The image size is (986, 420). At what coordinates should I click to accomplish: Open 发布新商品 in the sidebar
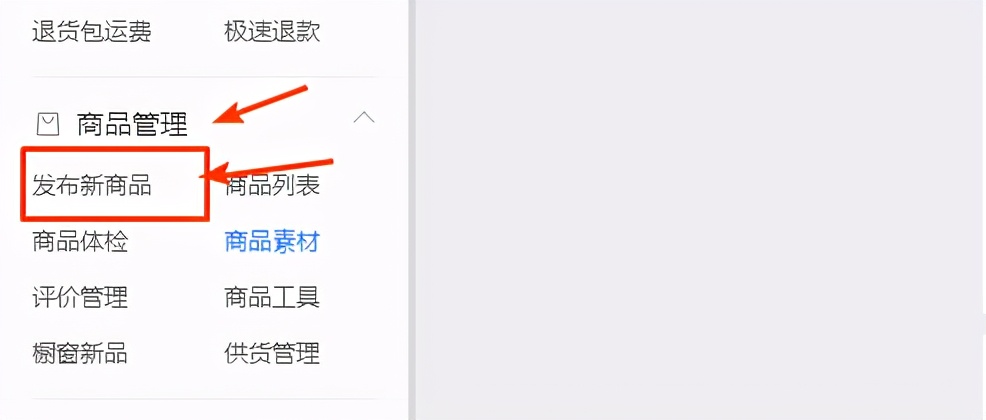pos(92,185)
